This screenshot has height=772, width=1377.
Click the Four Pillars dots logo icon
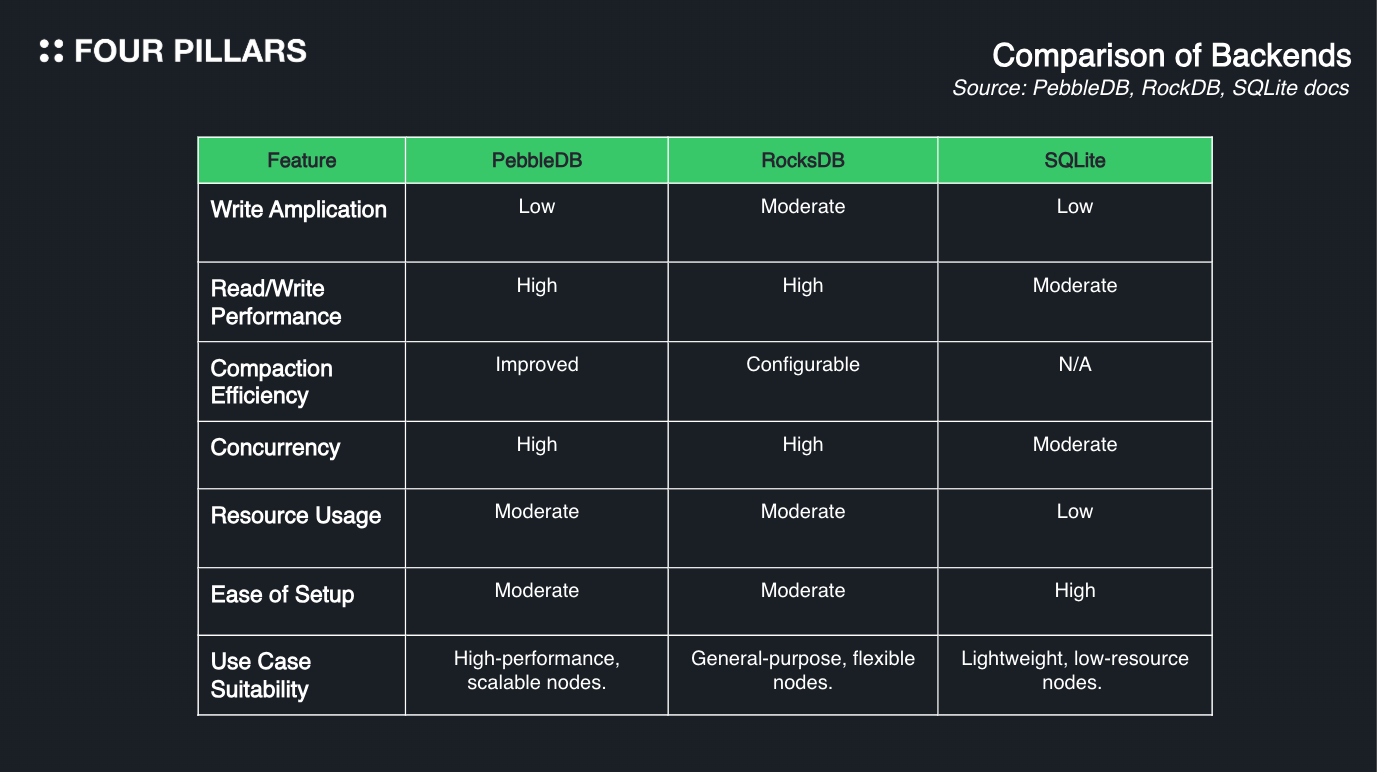point(51,52)
